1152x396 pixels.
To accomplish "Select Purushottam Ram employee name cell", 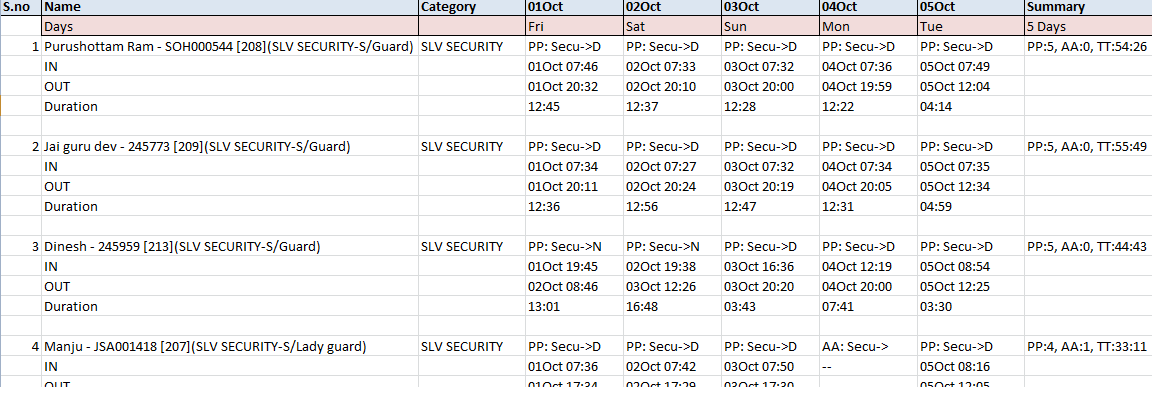I will [x=230, y=46].
